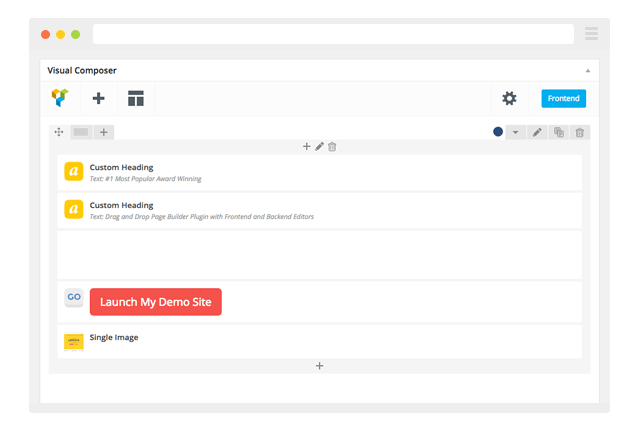Grab the row move handle icon
This screenshot has width=640, height=430.
[59, 132]
